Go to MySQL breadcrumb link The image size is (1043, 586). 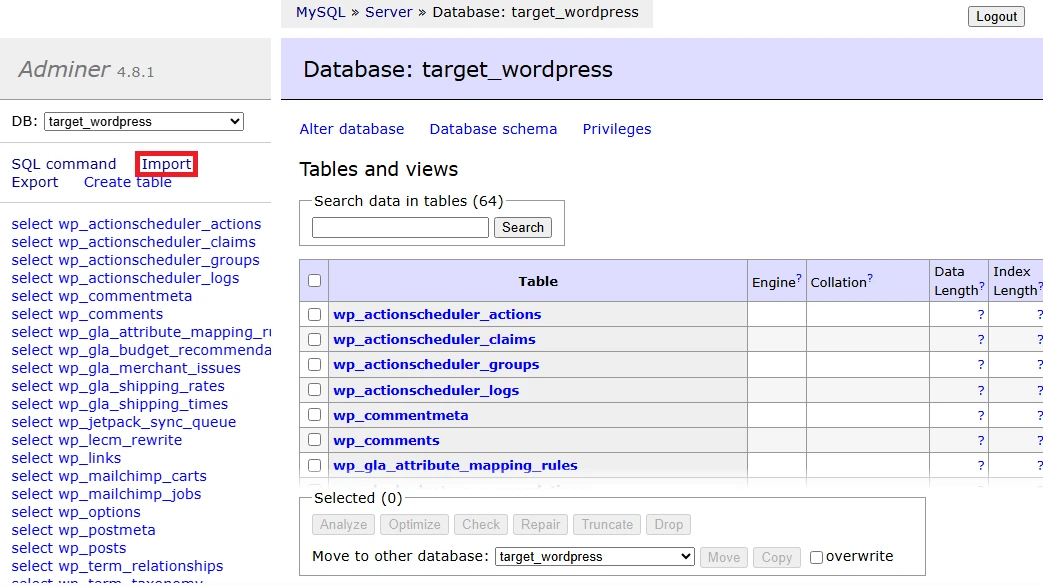[x=321, y=12]
